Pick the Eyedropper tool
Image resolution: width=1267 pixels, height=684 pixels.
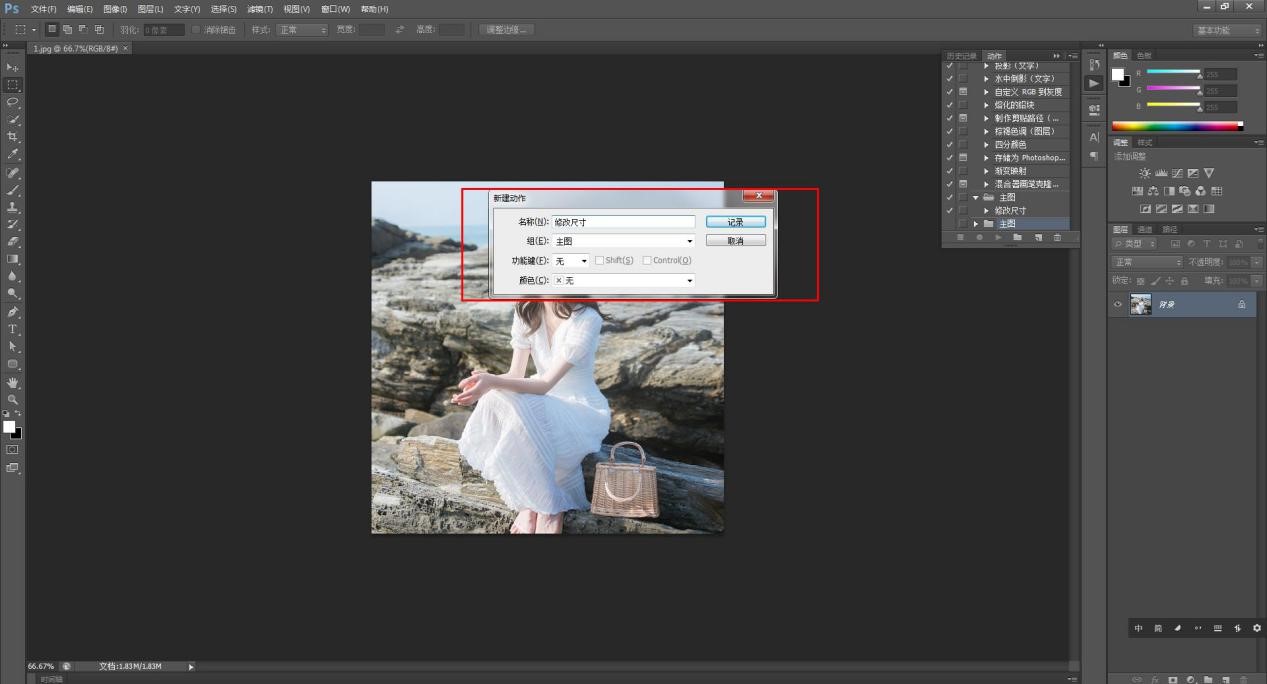13,155
